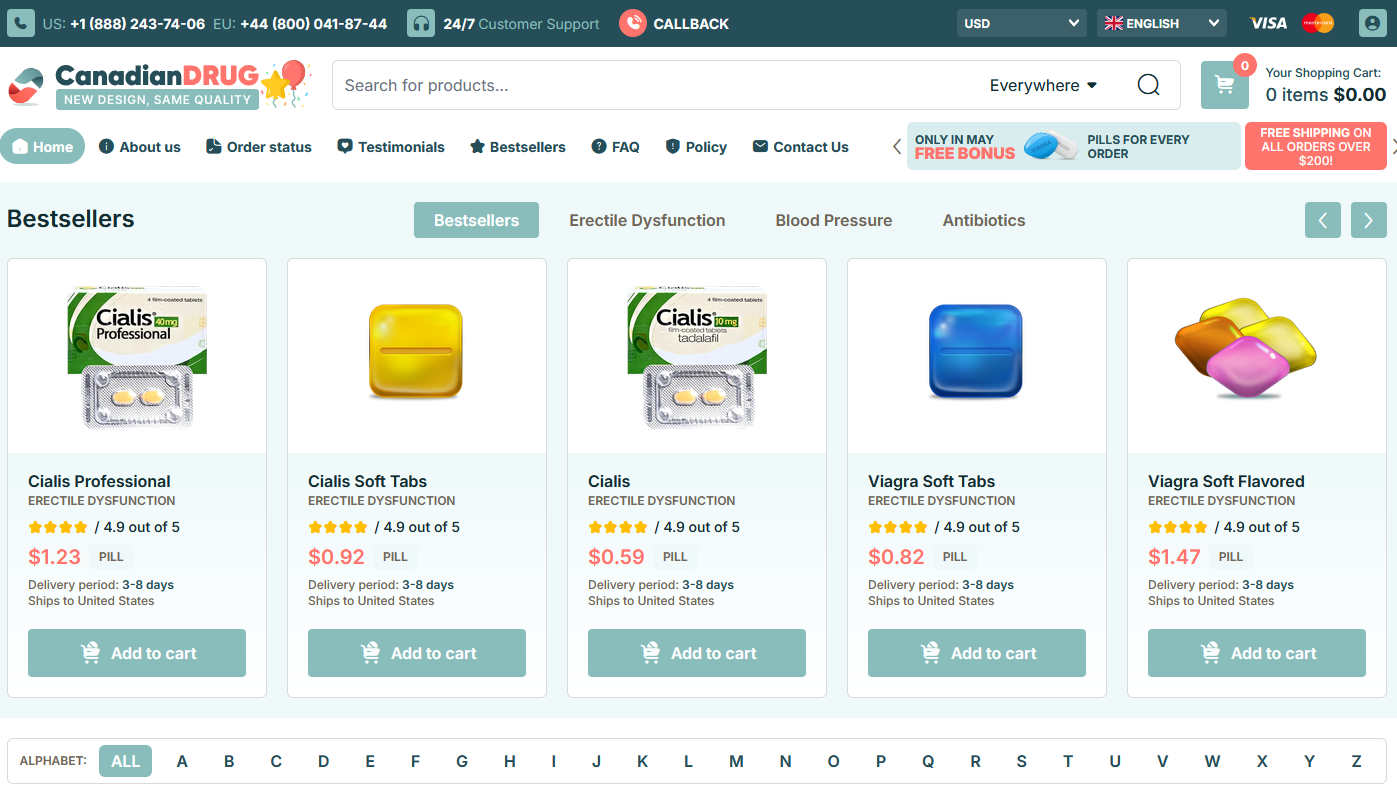Click the CALLBACK link

[691, 23]
